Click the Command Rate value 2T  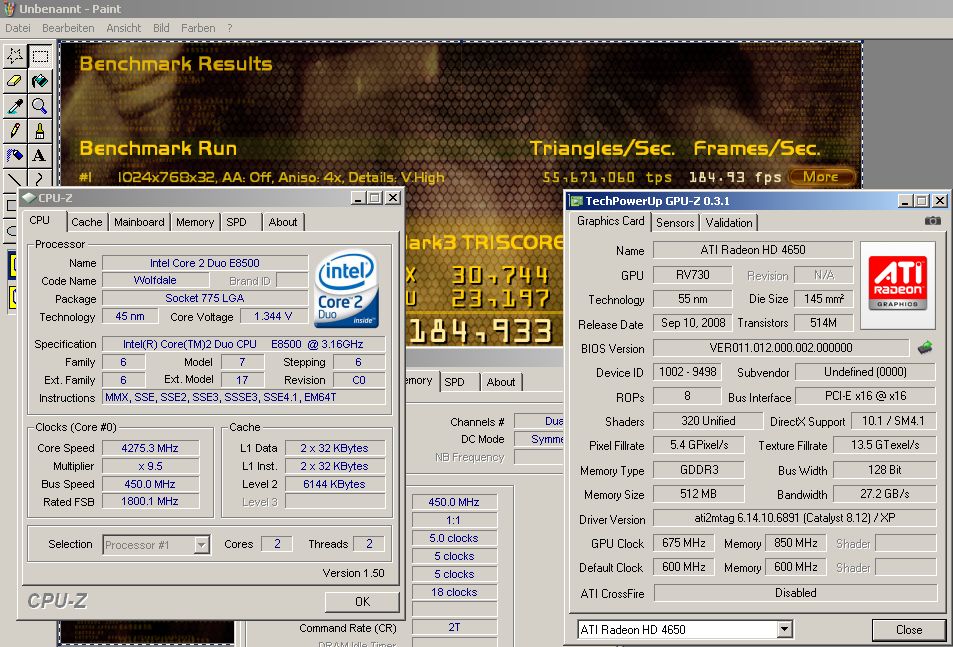click(454, 627)
